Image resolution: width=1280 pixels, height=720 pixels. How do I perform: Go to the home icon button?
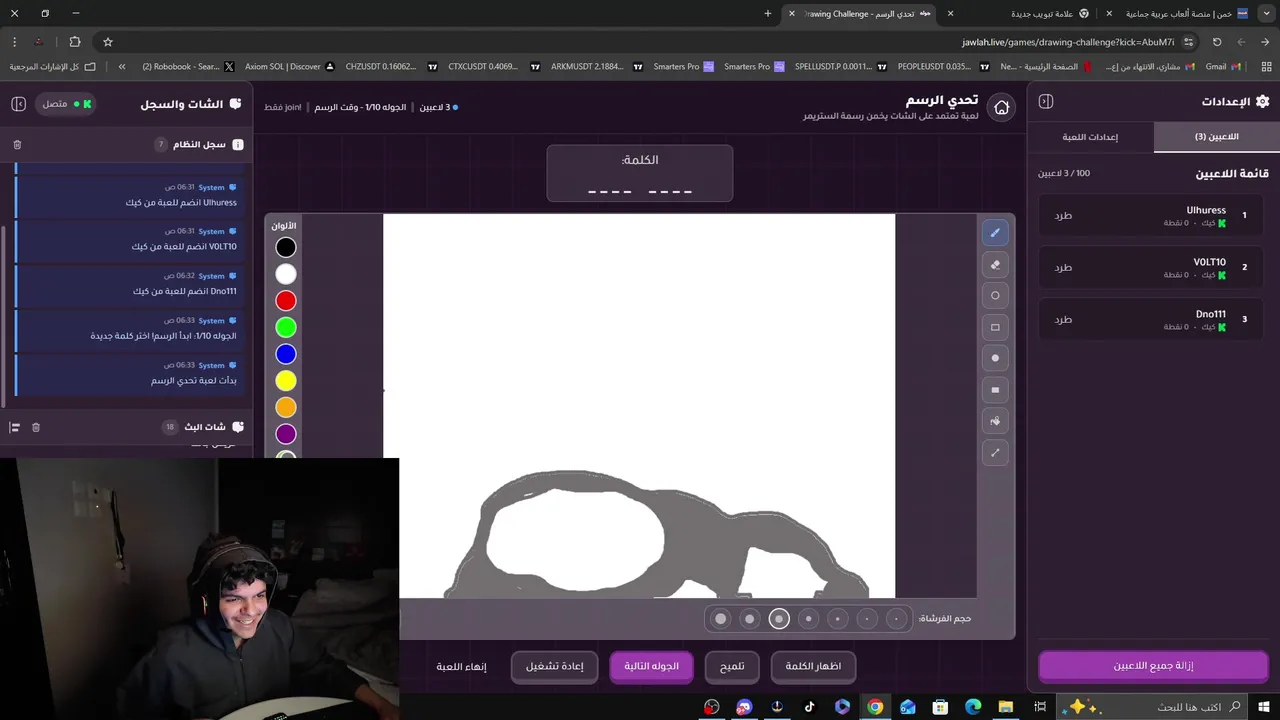[1001, 107]
